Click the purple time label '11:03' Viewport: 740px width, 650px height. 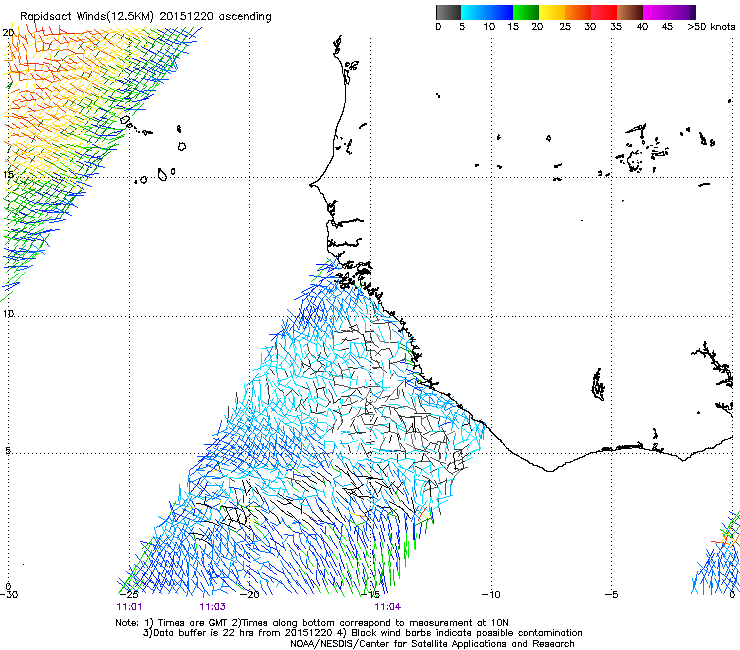[x=212, y=607]
